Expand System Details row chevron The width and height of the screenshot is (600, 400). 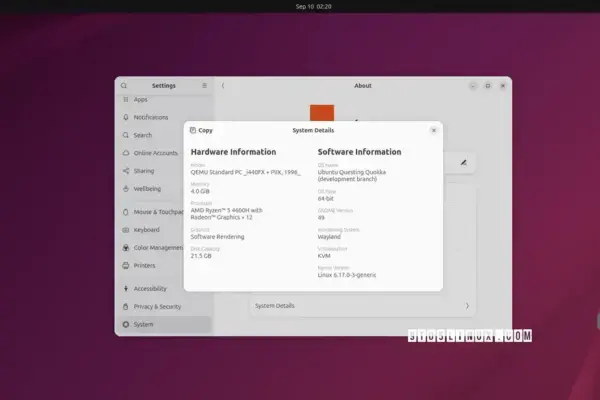point(467,305)
